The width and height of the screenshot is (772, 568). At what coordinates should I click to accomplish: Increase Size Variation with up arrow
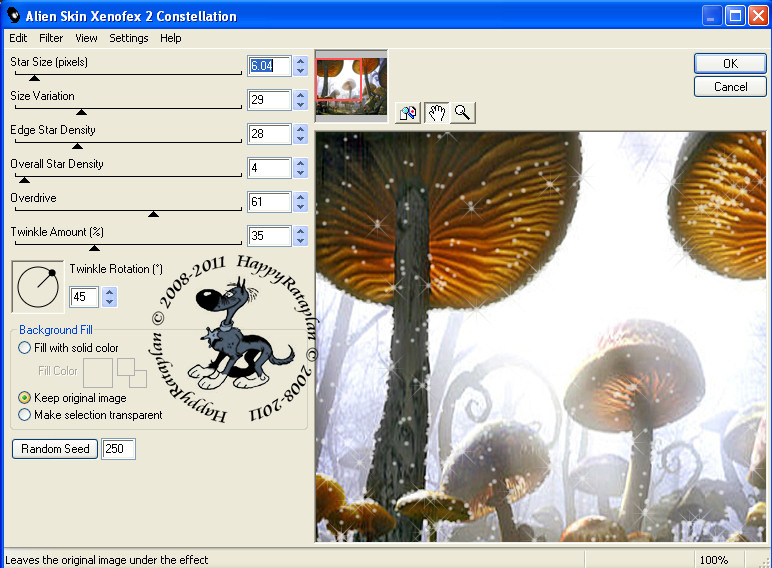300,95
